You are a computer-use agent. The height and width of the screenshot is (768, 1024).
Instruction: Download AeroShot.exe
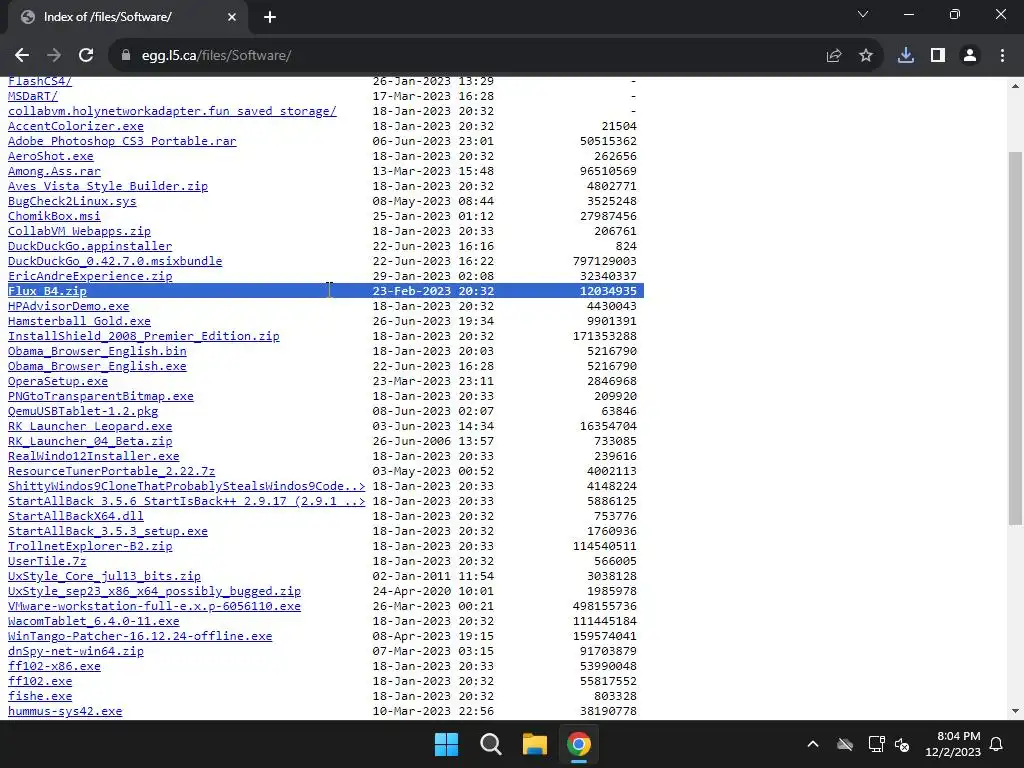click(x=51, y=156)
